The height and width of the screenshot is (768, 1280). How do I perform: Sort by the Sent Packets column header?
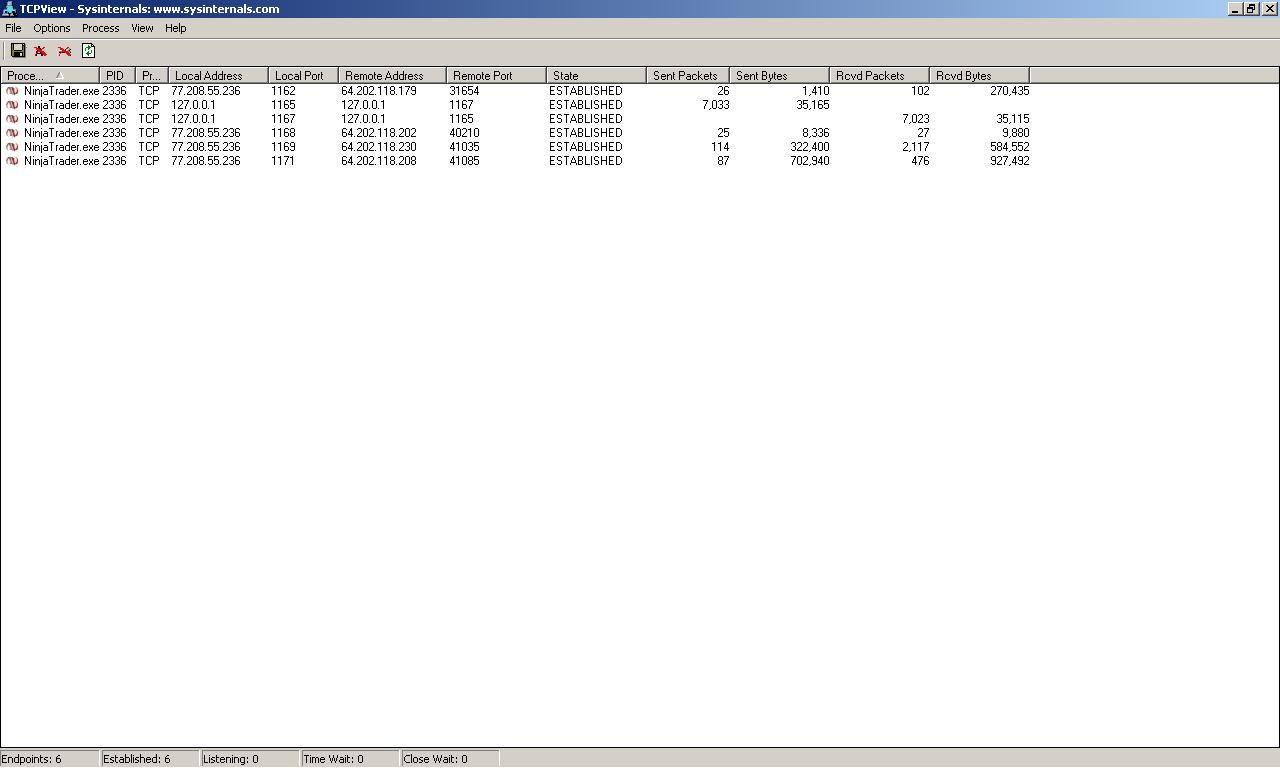688,75
